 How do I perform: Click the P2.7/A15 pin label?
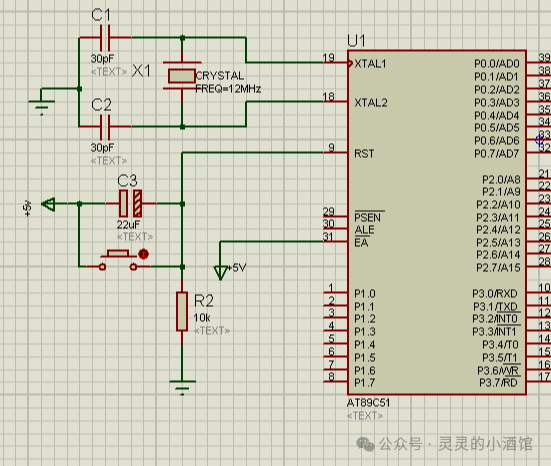tap(498, 268)
